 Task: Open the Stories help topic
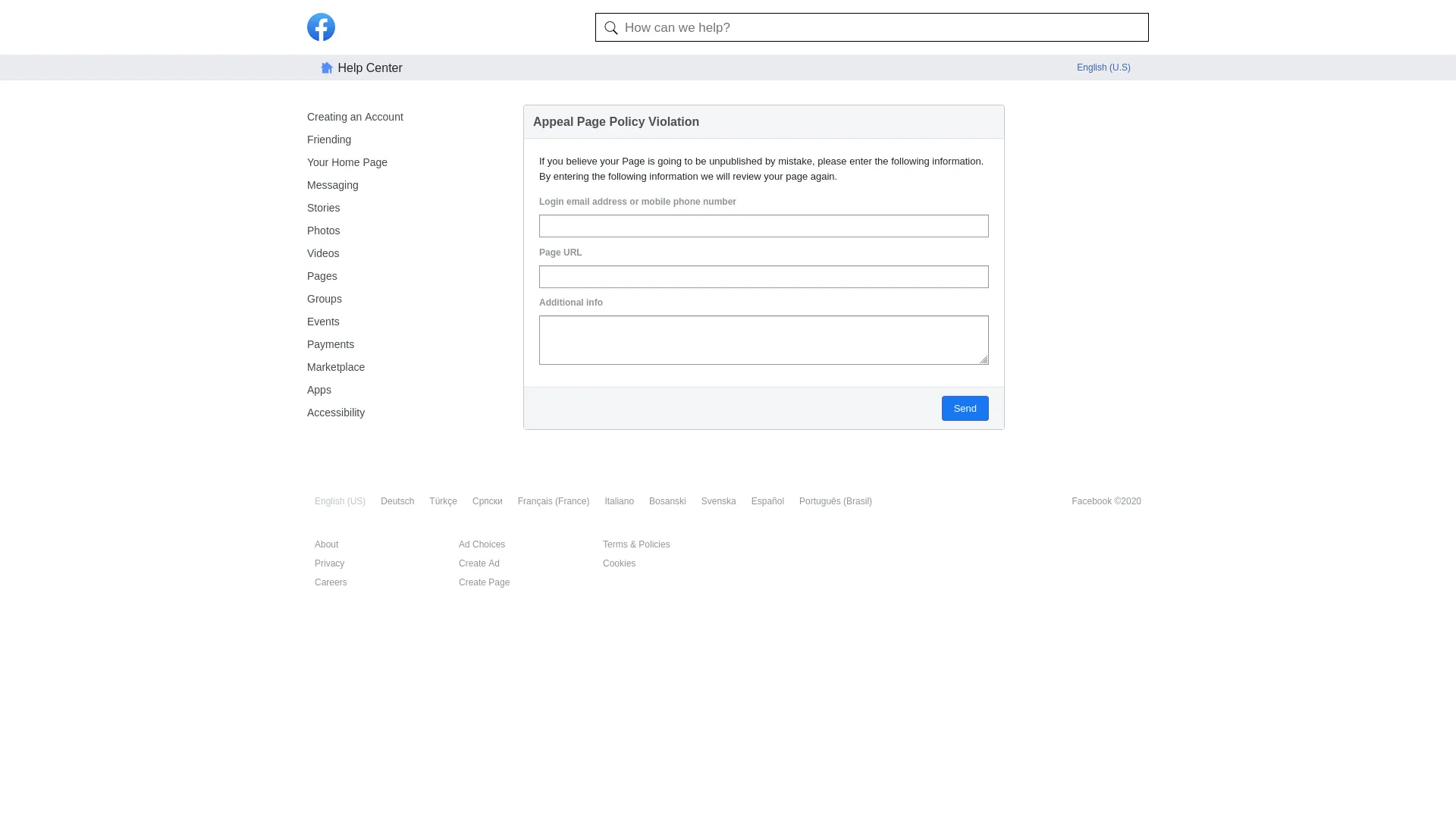pyautogui.click(x=324, y=208)
